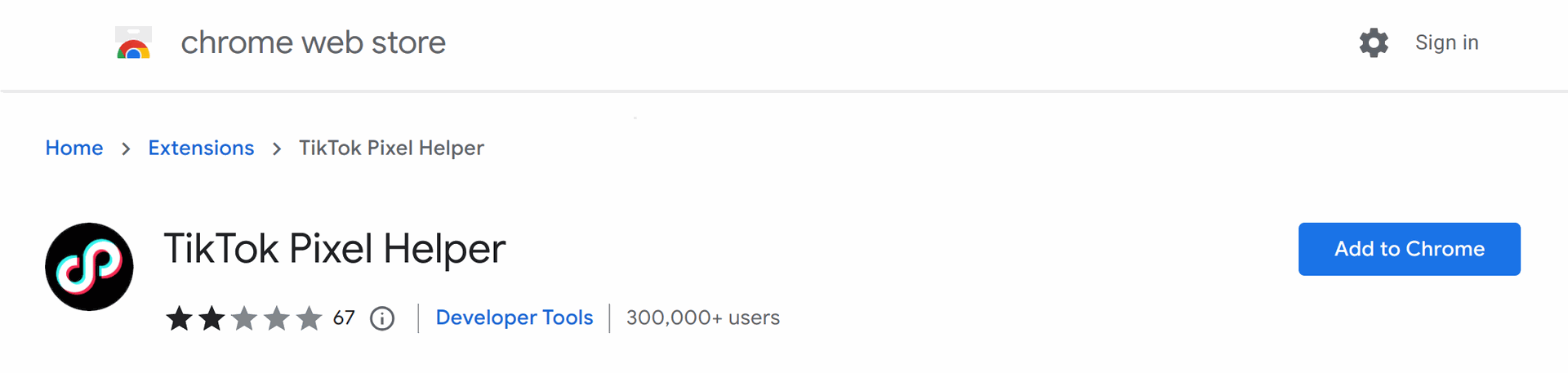Click the 300,000+ users label
The height and width of the screenshot is (373, 1568).
703,317
